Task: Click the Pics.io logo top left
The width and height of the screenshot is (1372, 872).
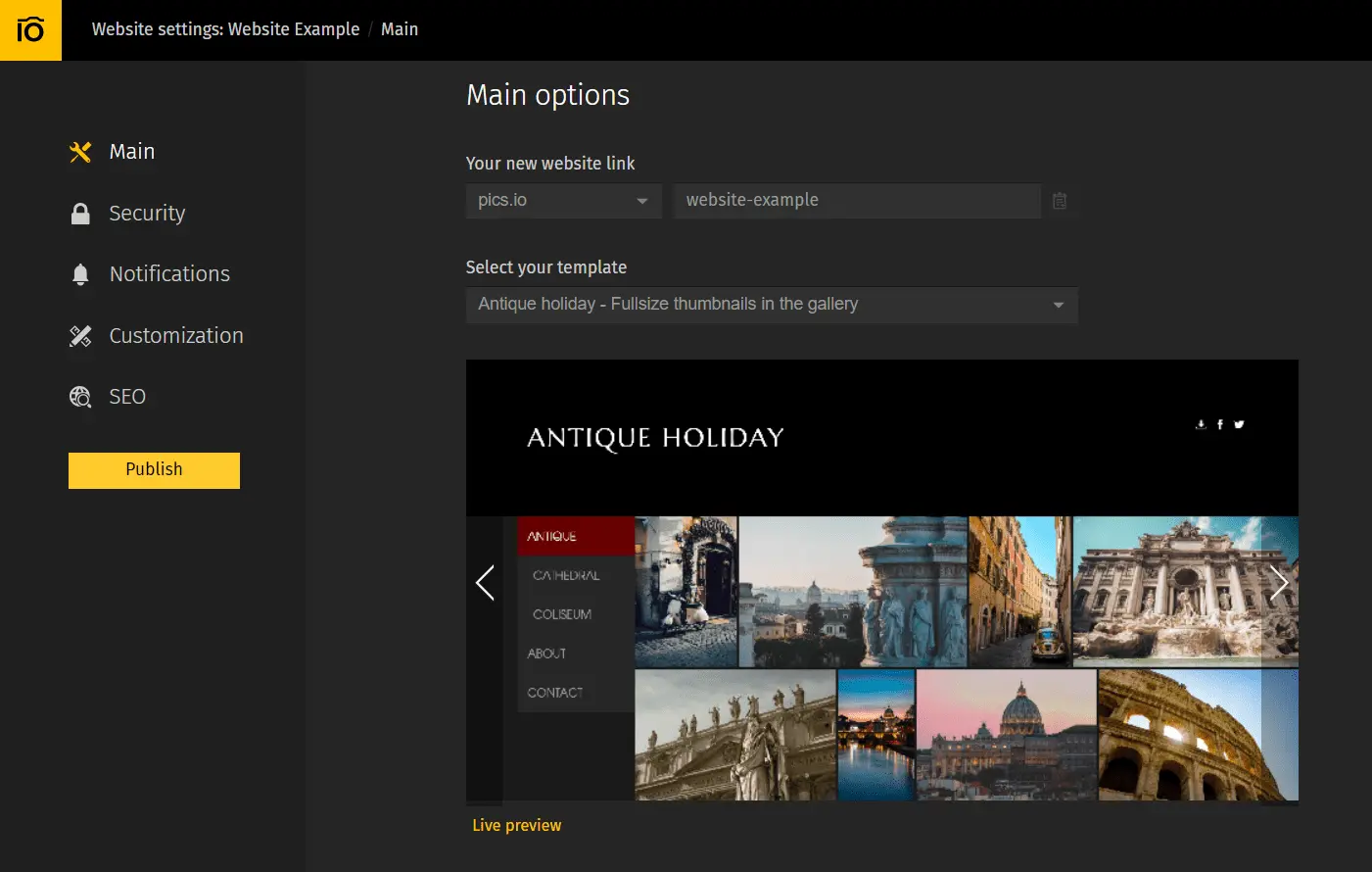Action: tap(30, 30)
